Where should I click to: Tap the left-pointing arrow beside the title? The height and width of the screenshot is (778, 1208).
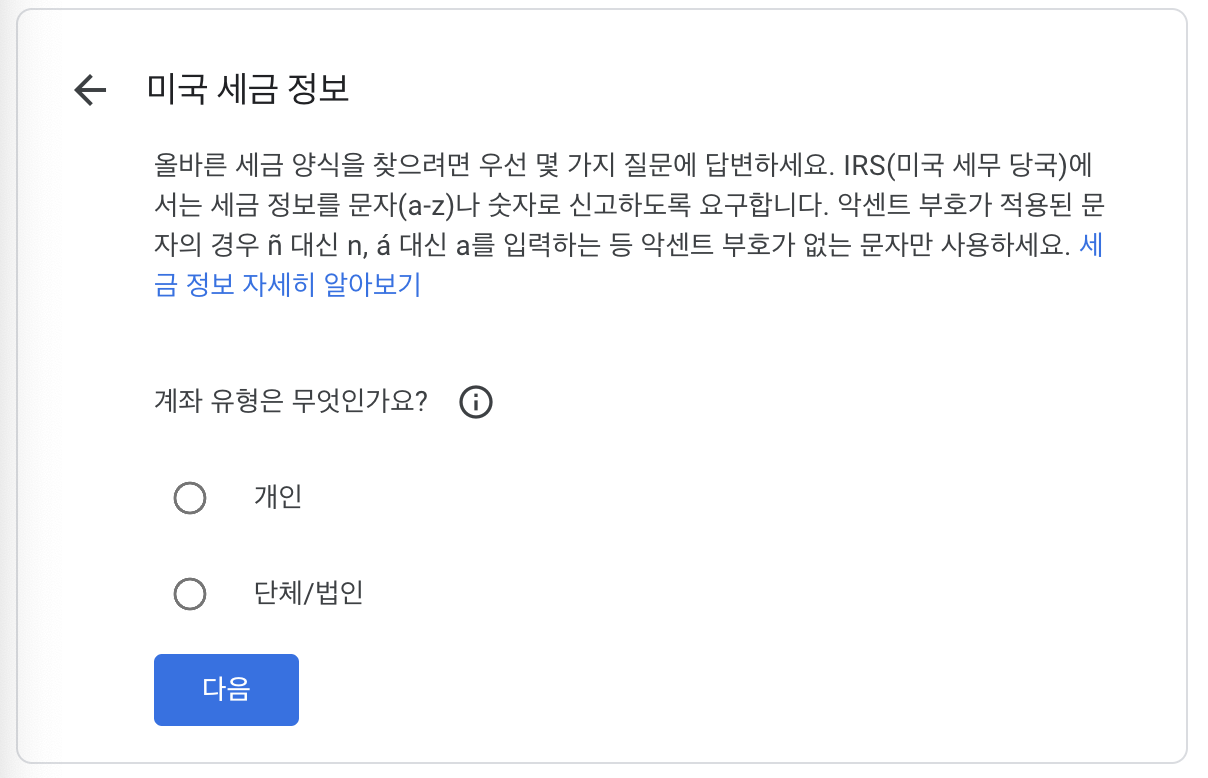point(89,90)
